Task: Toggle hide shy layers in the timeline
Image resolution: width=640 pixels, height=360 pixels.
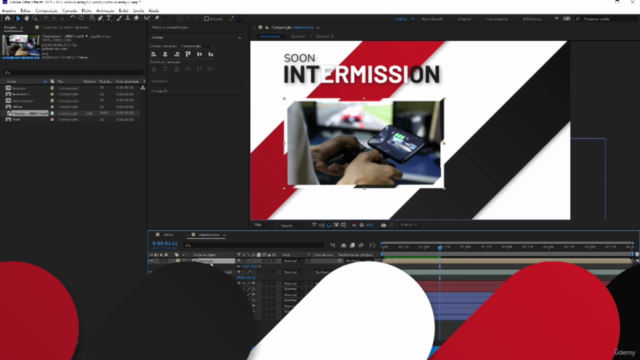Action: (x=343, y=245)
